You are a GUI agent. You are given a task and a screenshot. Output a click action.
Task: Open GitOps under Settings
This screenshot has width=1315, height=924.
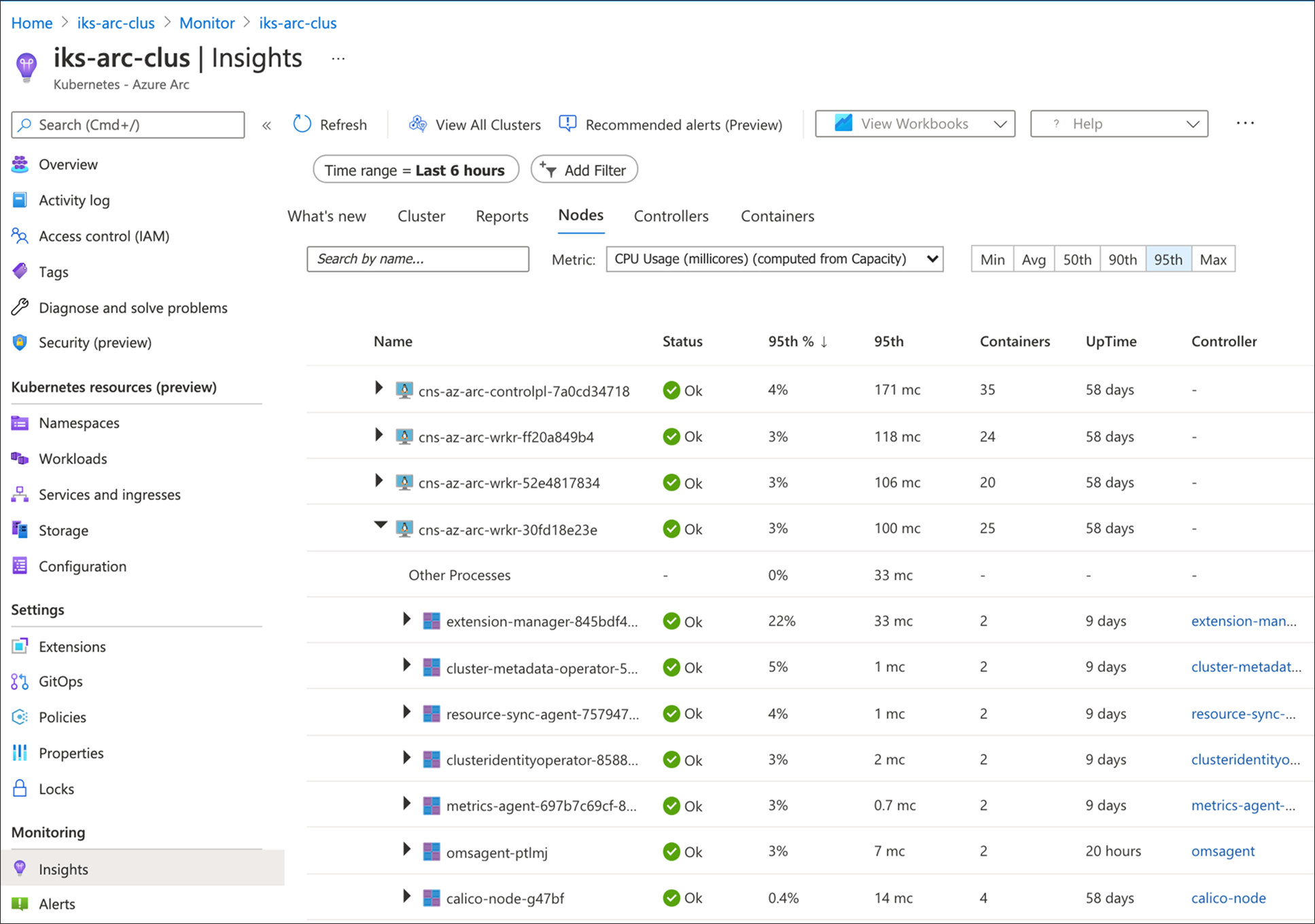pyautogui.click(x=60, y=681)
